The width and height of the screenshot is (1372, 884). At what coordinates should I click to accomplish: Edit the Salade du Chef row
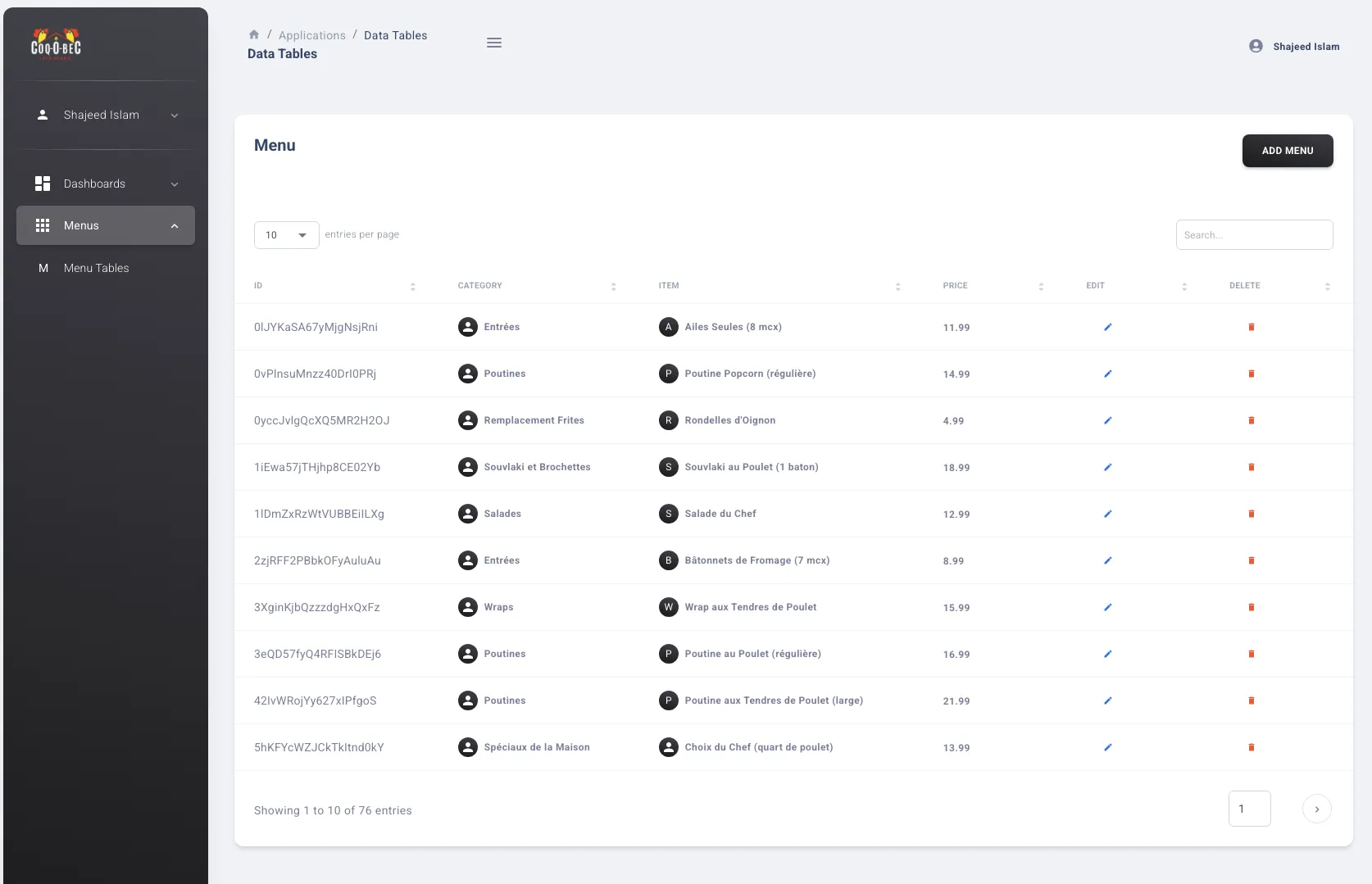pyautogui.click(x=1107, y=514)
